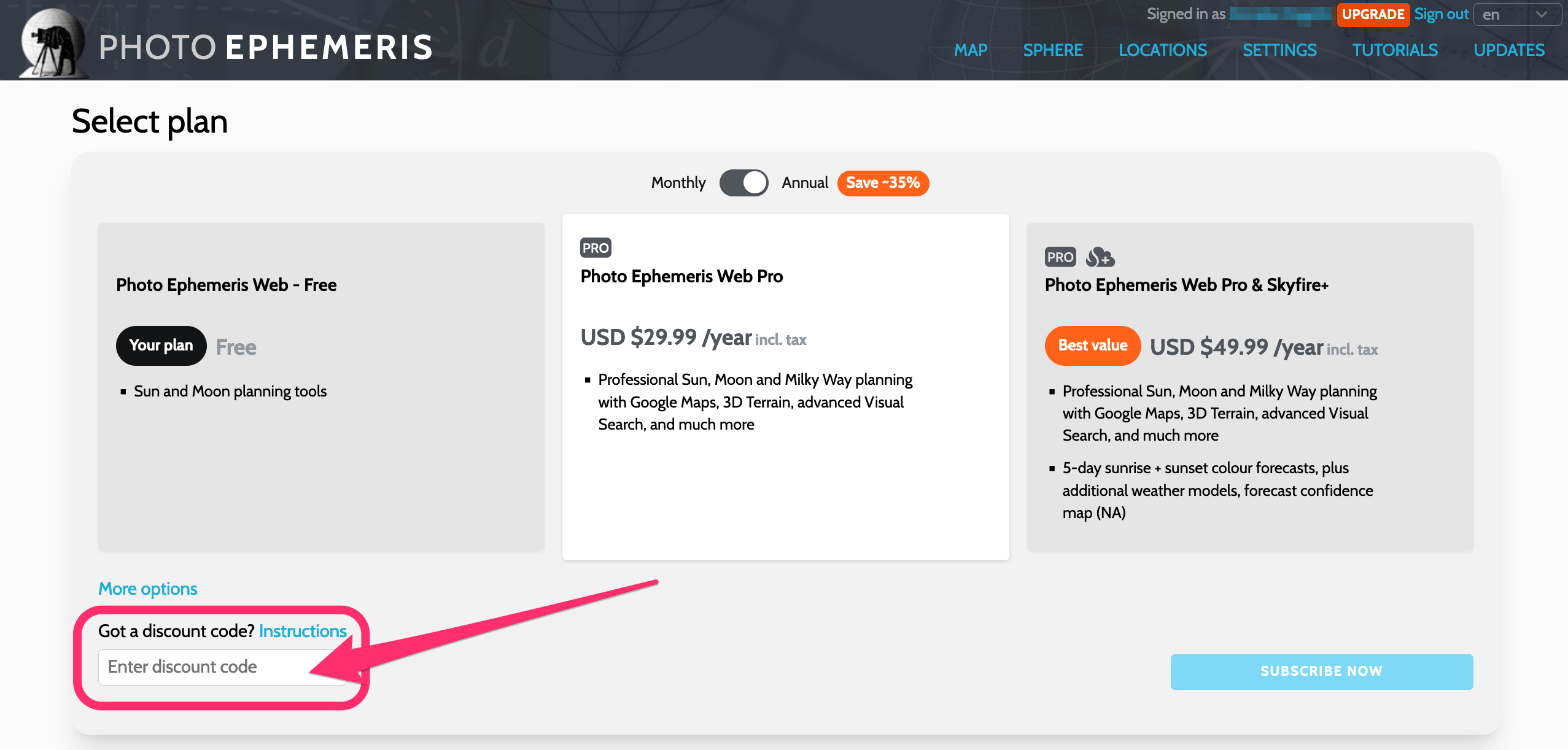Click the Photo Ephemeris camera logo
The height and width of the screenshot is (750, 1568).
(54, 43)
